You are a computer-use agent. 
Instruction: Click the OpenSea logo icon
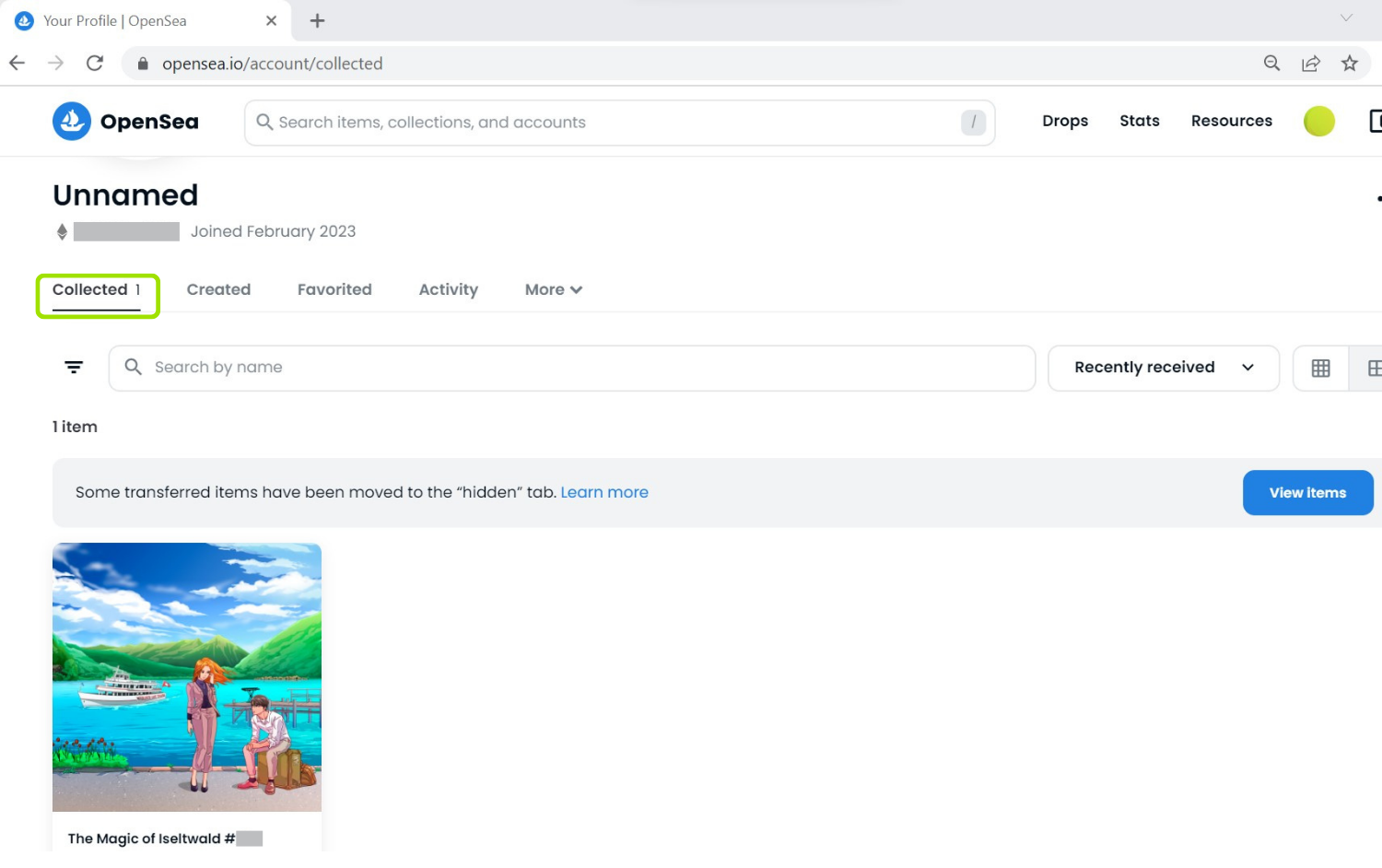(x=72, y=121)
